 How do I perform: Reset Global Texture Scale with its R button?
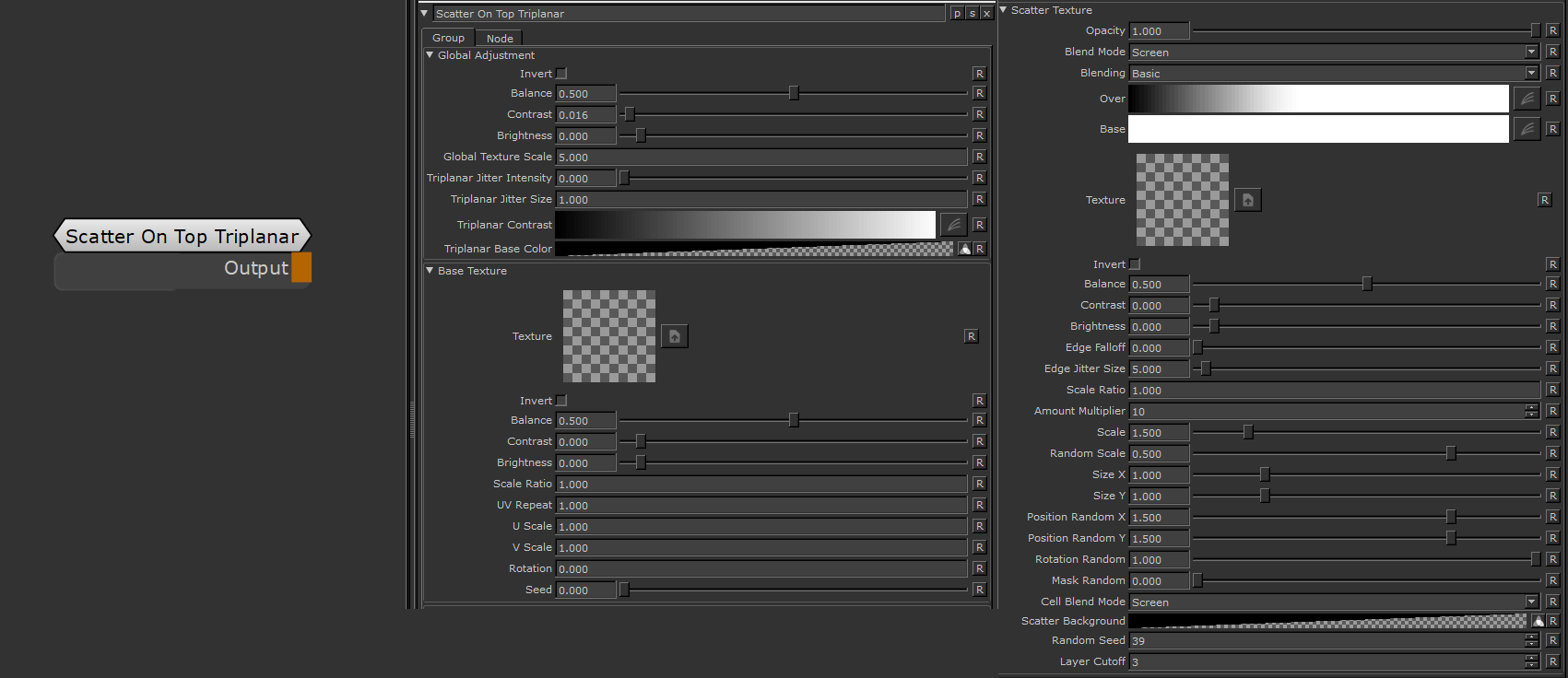tap(979, 157)
